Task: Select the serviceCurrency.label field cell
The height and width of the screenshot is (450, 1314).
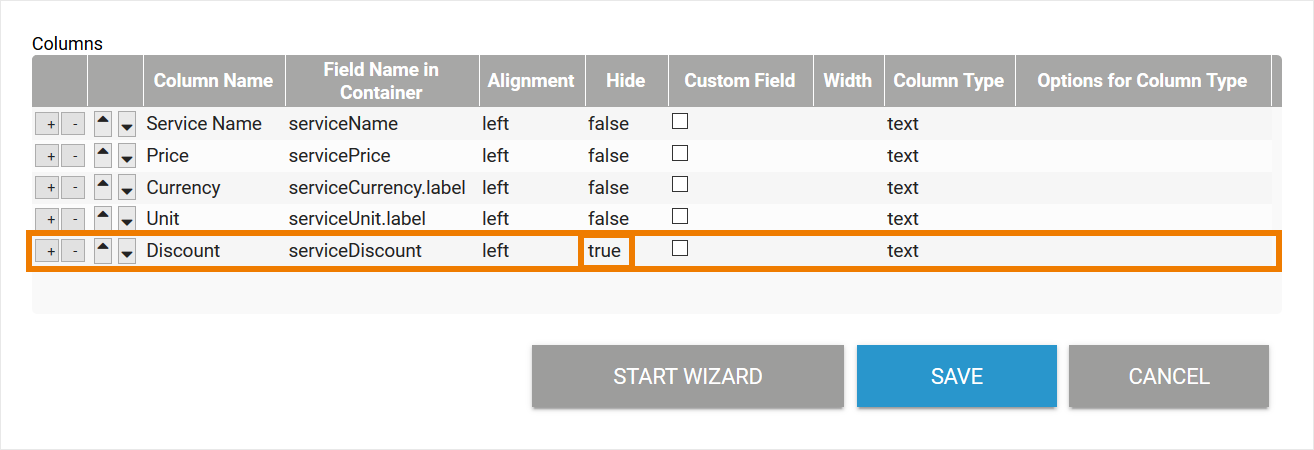Action: click(377, 187)
